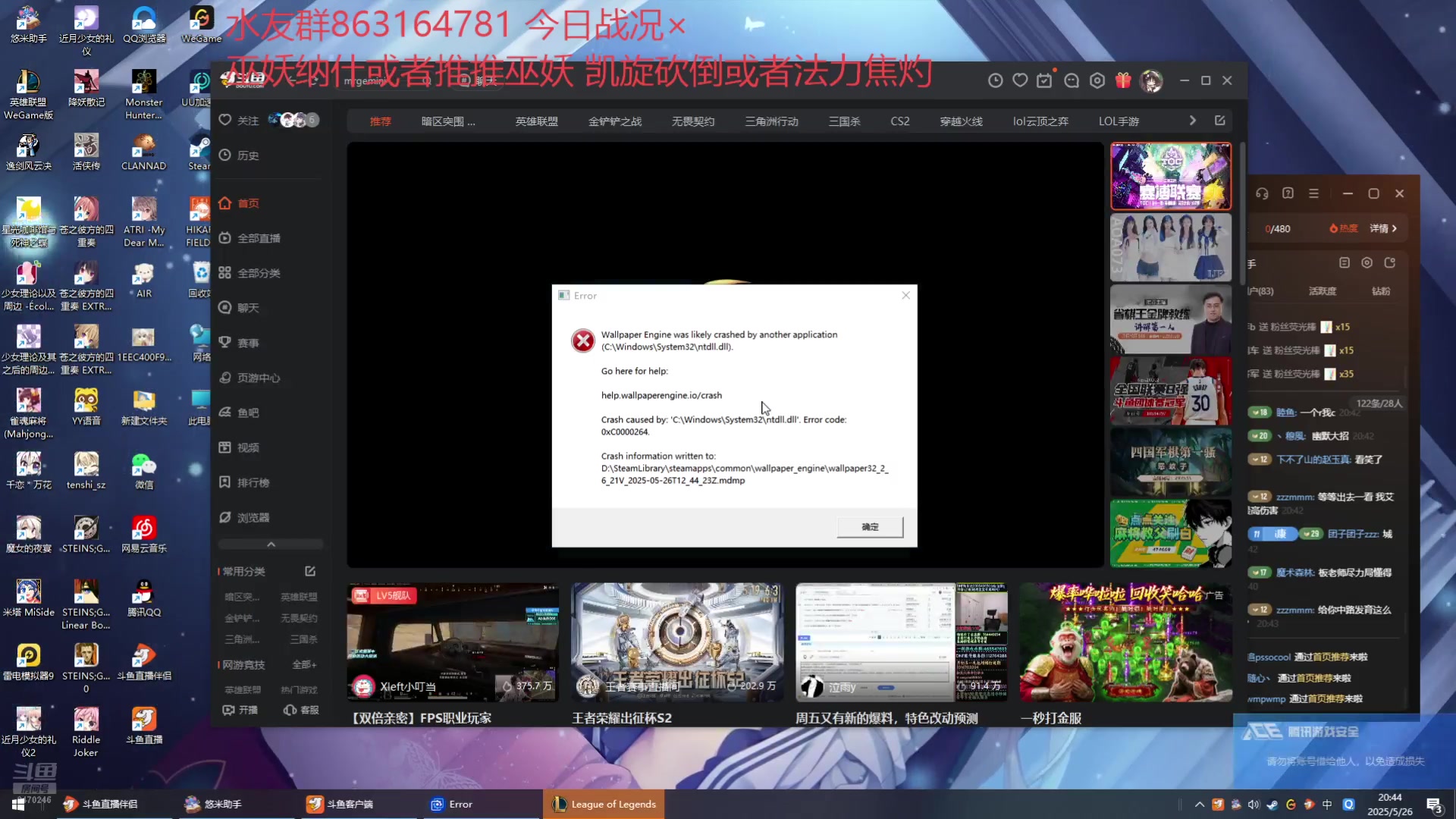Open the calendar task icon in Douyu title bar
This screenshot has height=819, width=1456.
point(1045,80)
